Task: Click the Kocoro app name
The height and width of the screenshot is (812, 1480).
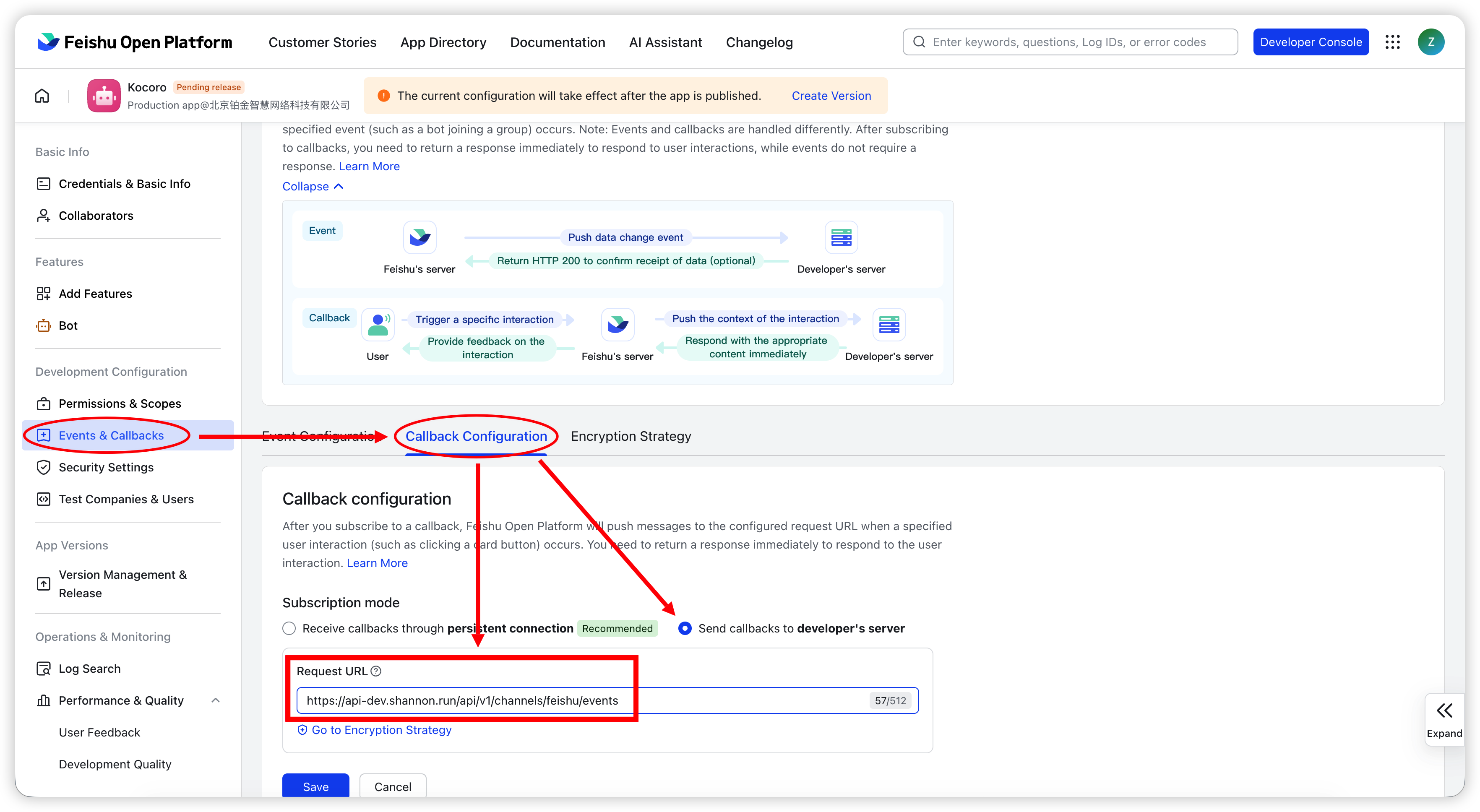Action: click(x=146, y=87)
